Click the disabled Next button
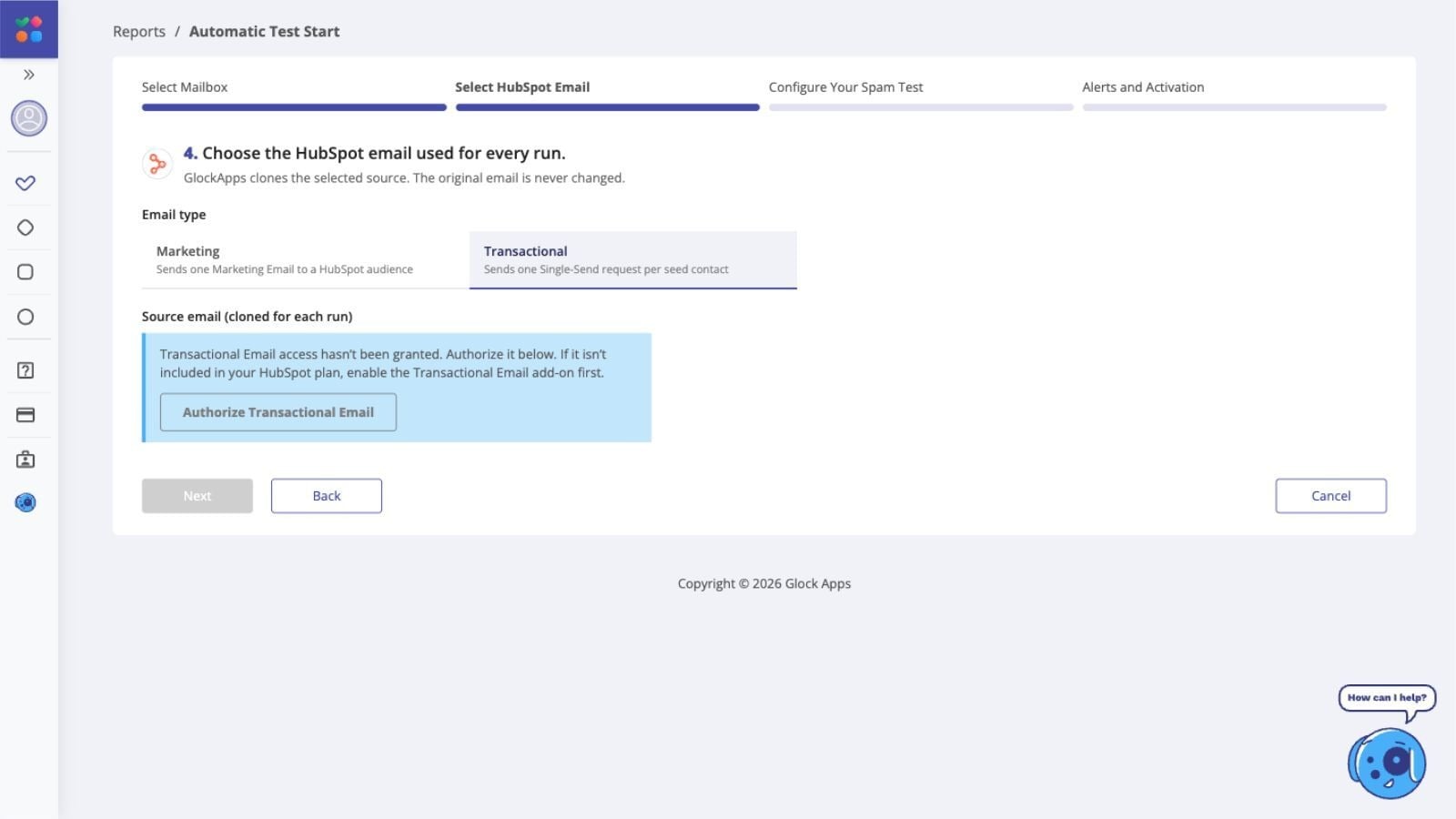Viewport: 1456px width, 819px height. (197, 496)
